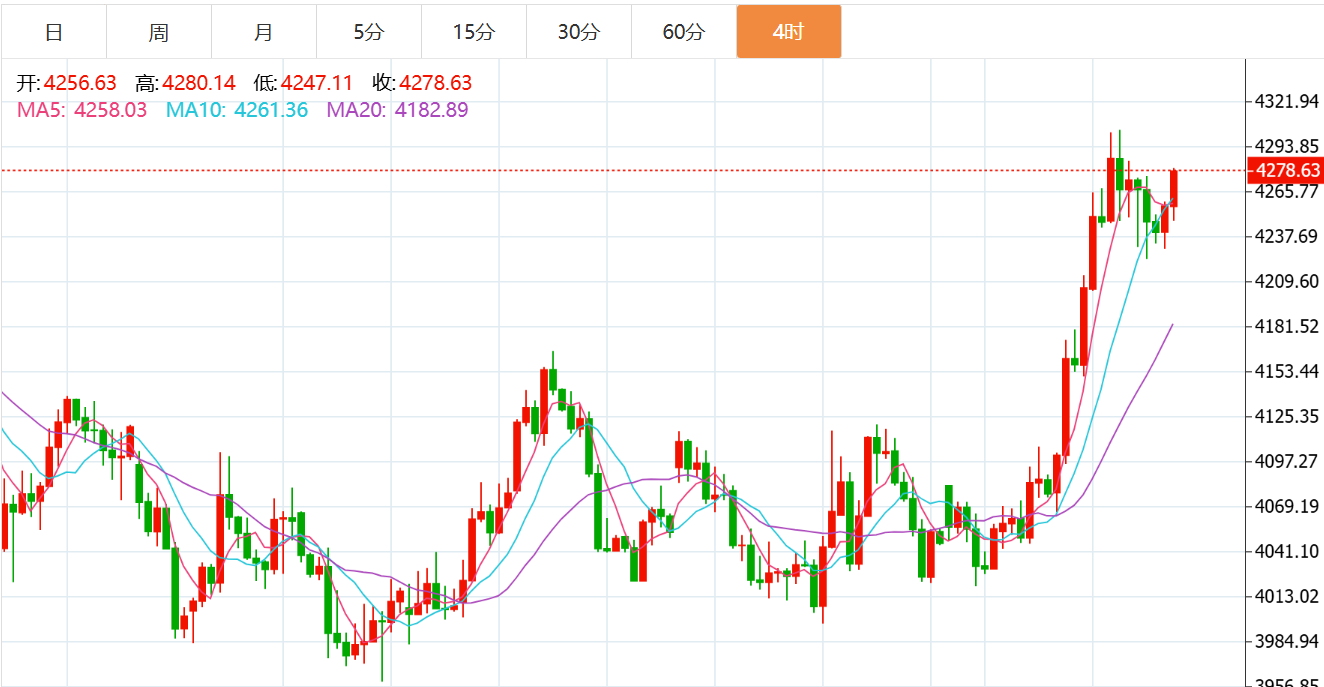This screenshot has width=1324, height=687.
Task: Switch to the 60分 interval tab
Action: [684, 32]
